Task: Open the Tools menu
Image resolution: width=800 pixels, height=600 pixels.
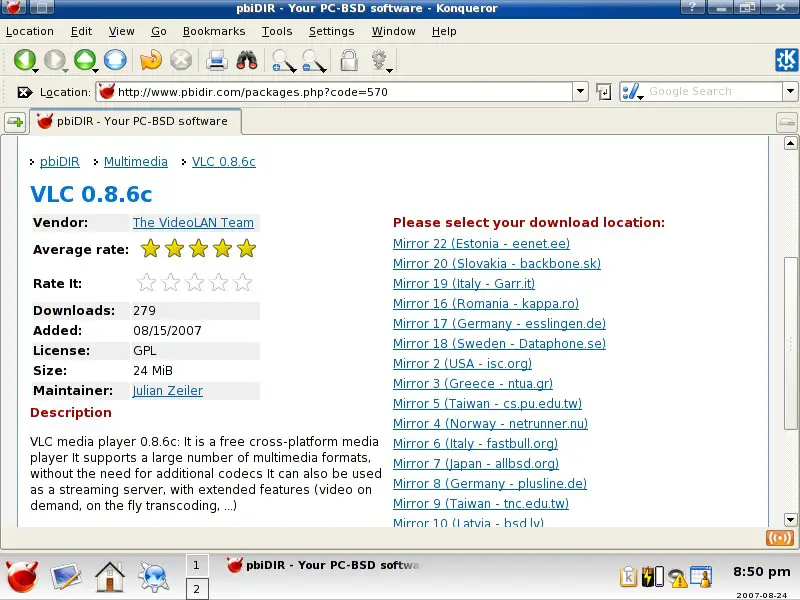Action: point(277,31)
